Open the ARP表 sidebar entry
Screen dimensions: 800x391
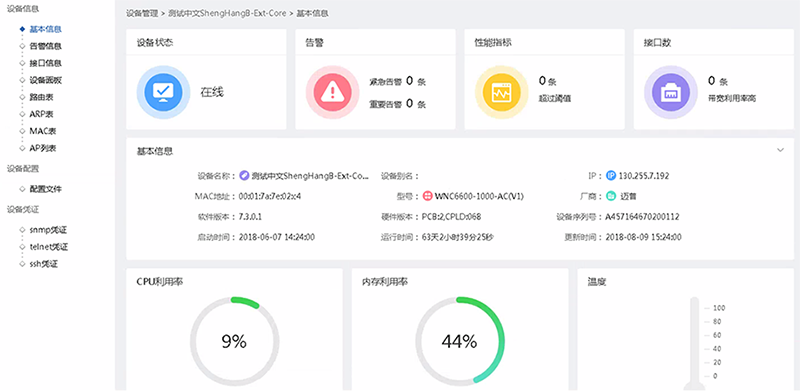(41, 114)
